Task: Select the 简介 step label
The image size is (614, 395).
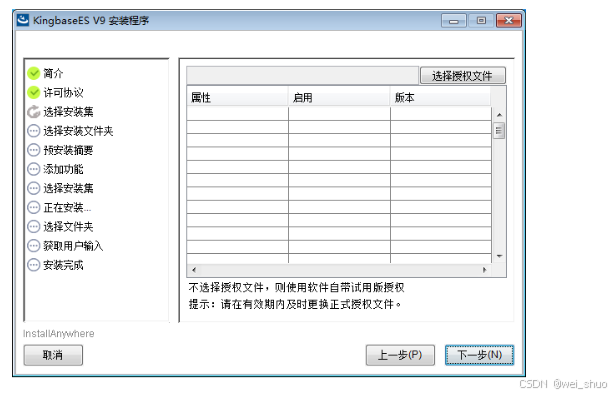Action: [53, 73]
